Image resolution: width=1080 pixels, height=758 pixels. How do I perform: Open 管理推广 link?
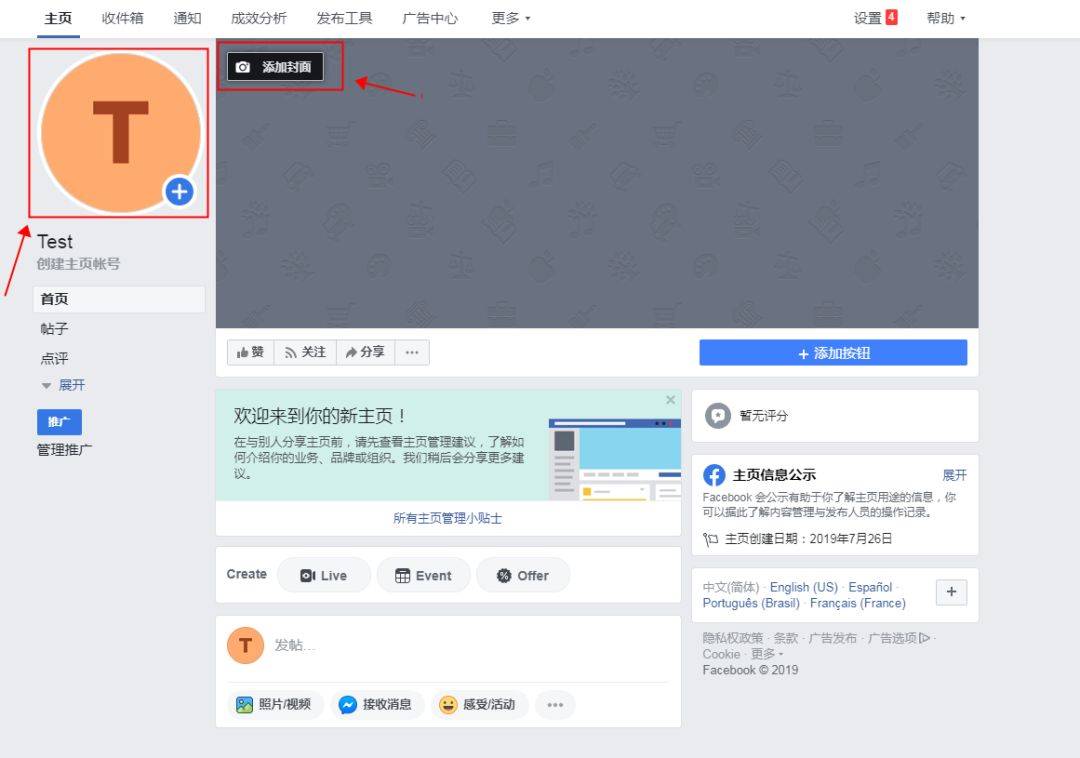tap(64, 450)
